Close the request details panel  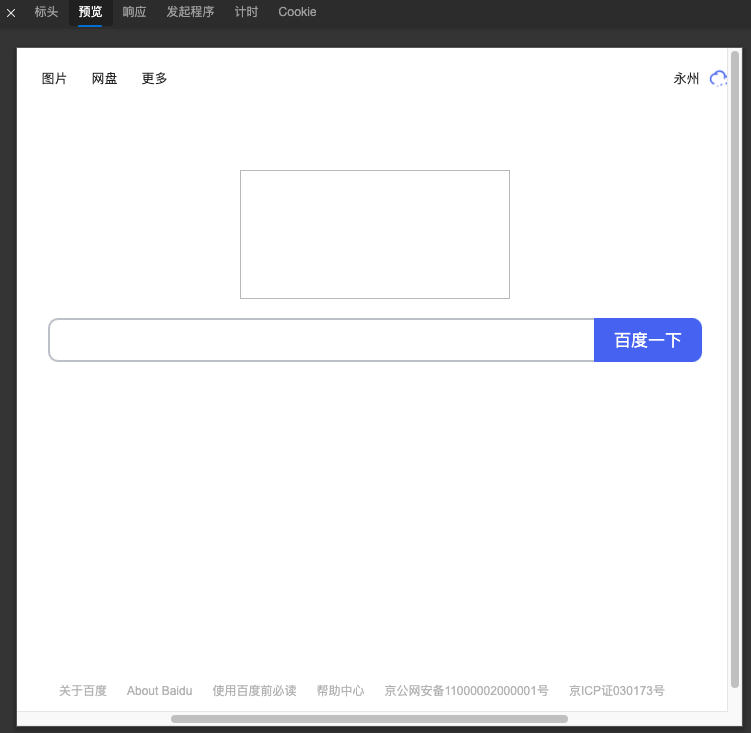point(11,13)
